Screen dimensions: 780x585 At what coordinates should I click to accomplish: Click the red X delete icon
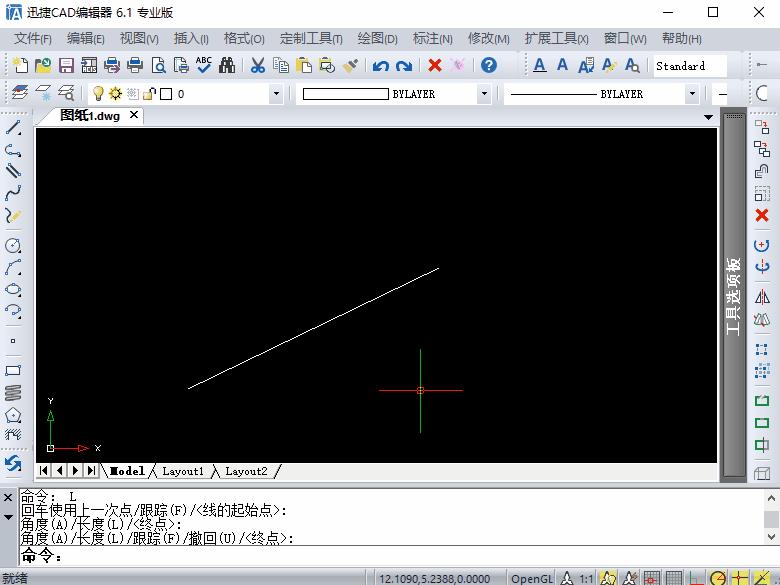[435, 66]
